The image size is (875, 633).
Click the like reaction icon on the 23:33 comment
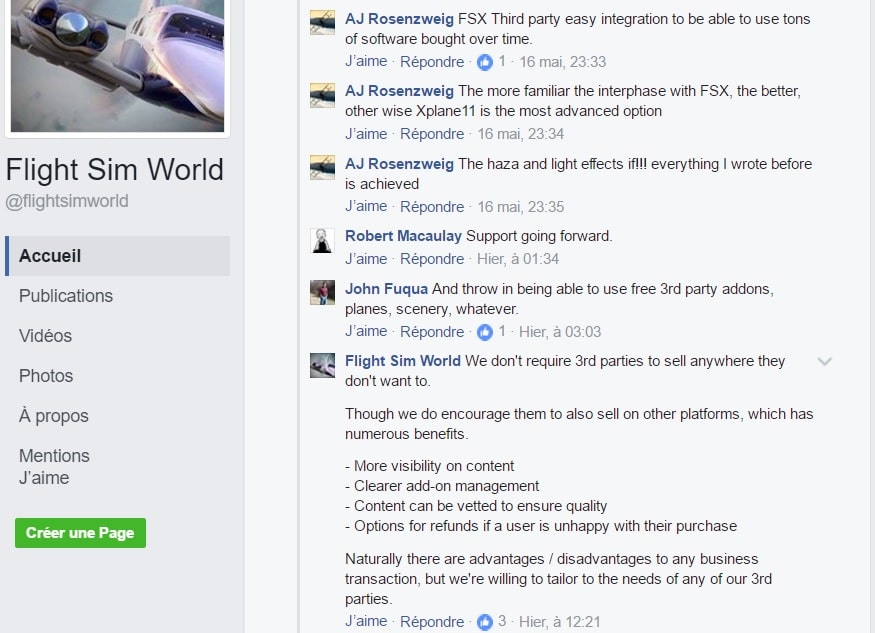[x=485, y=62]
